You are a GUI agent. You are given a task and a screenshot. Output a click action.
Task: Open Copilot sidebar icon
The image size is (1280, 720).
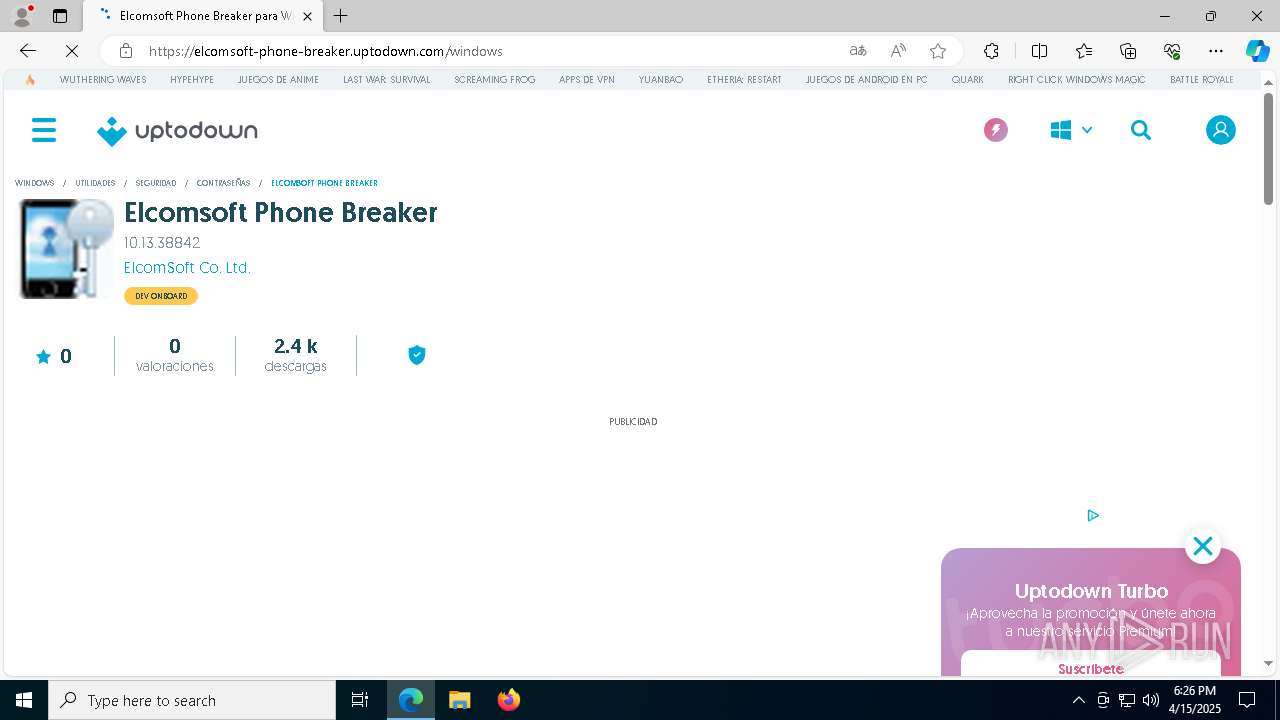(1257, 51)
